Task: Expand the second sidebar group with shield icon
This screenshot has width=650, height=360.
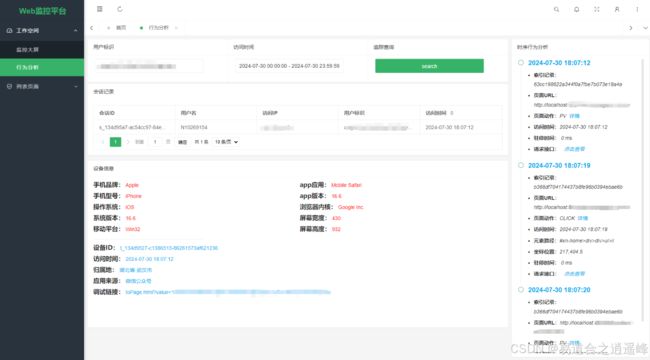Action: (75, 86)
